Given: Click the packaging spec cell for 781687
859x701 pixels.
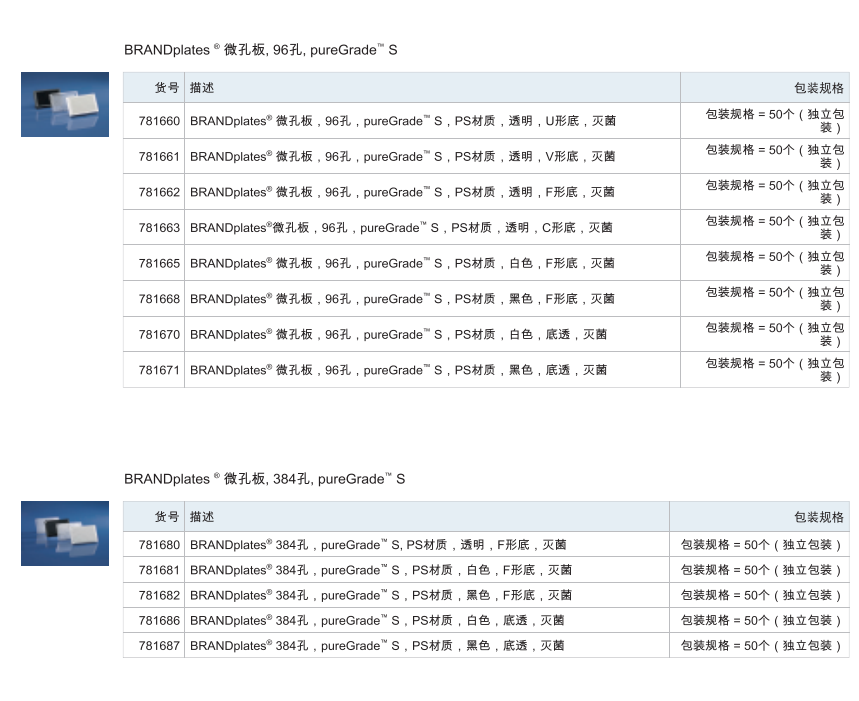Looking at the screenshot, I should click(761, 646).
